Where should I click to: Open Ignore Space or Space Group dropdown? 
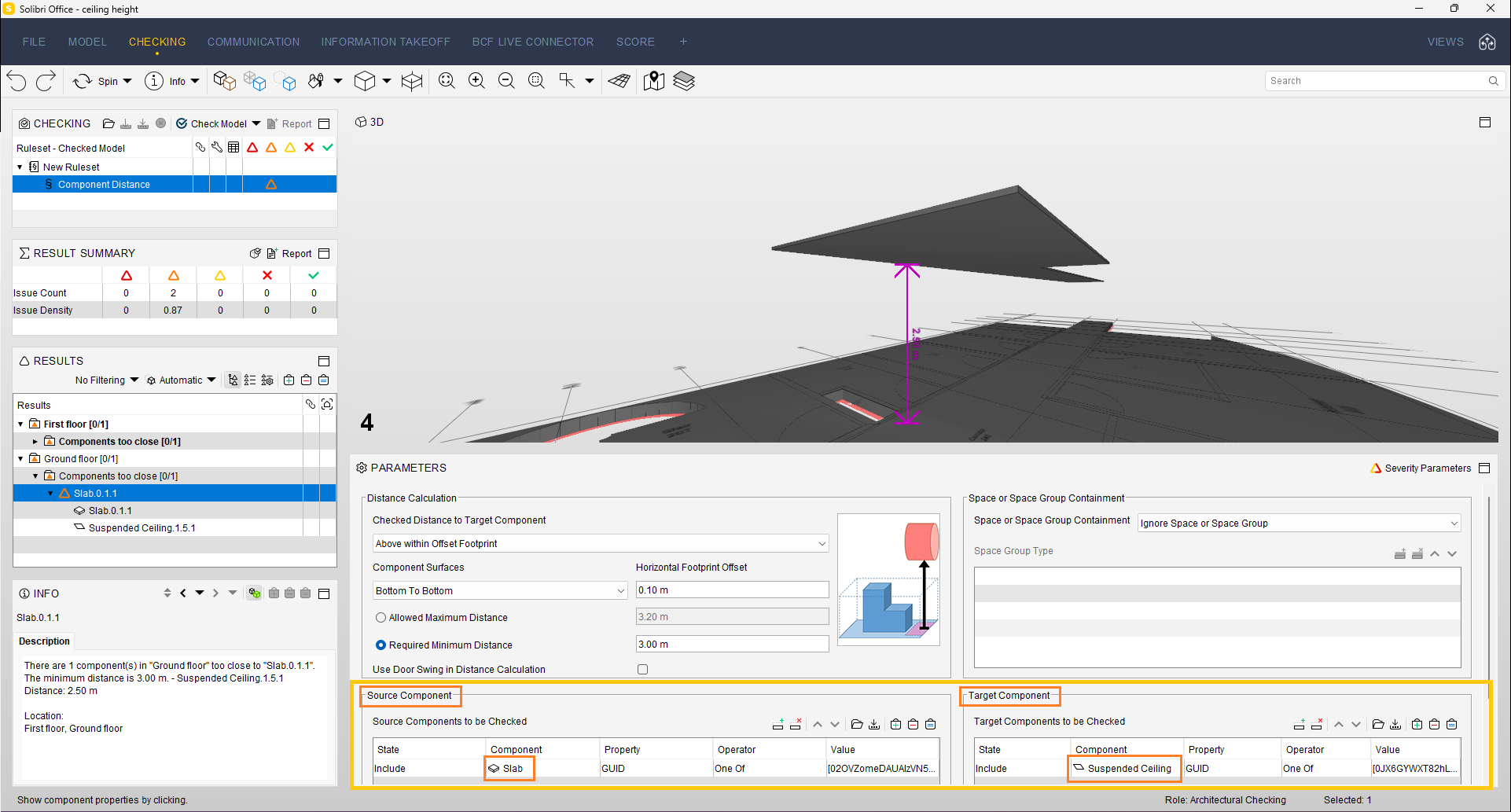[1300, 523]
